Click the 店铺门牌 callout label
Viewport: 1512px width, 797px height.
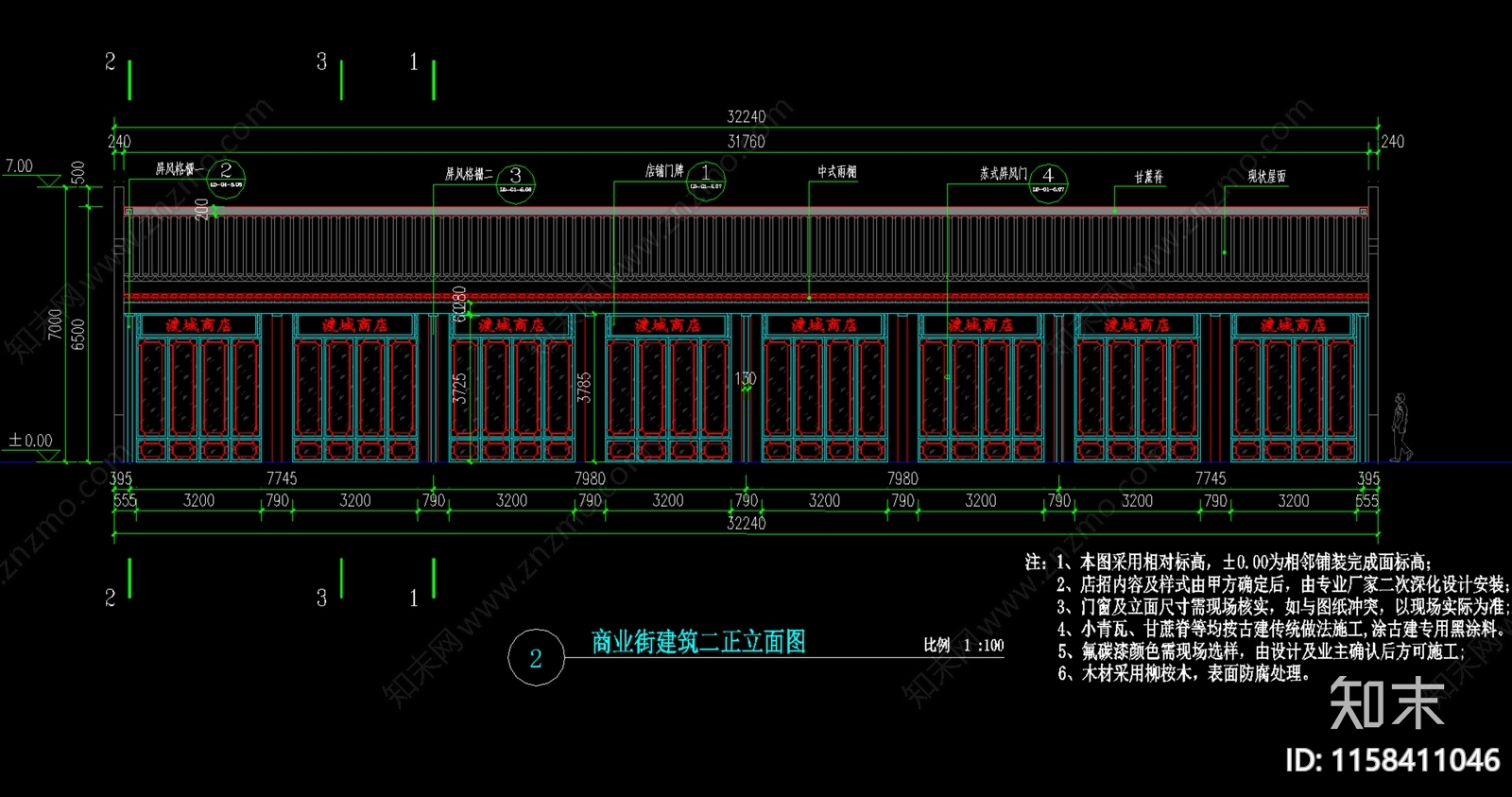tap(664, 171)
